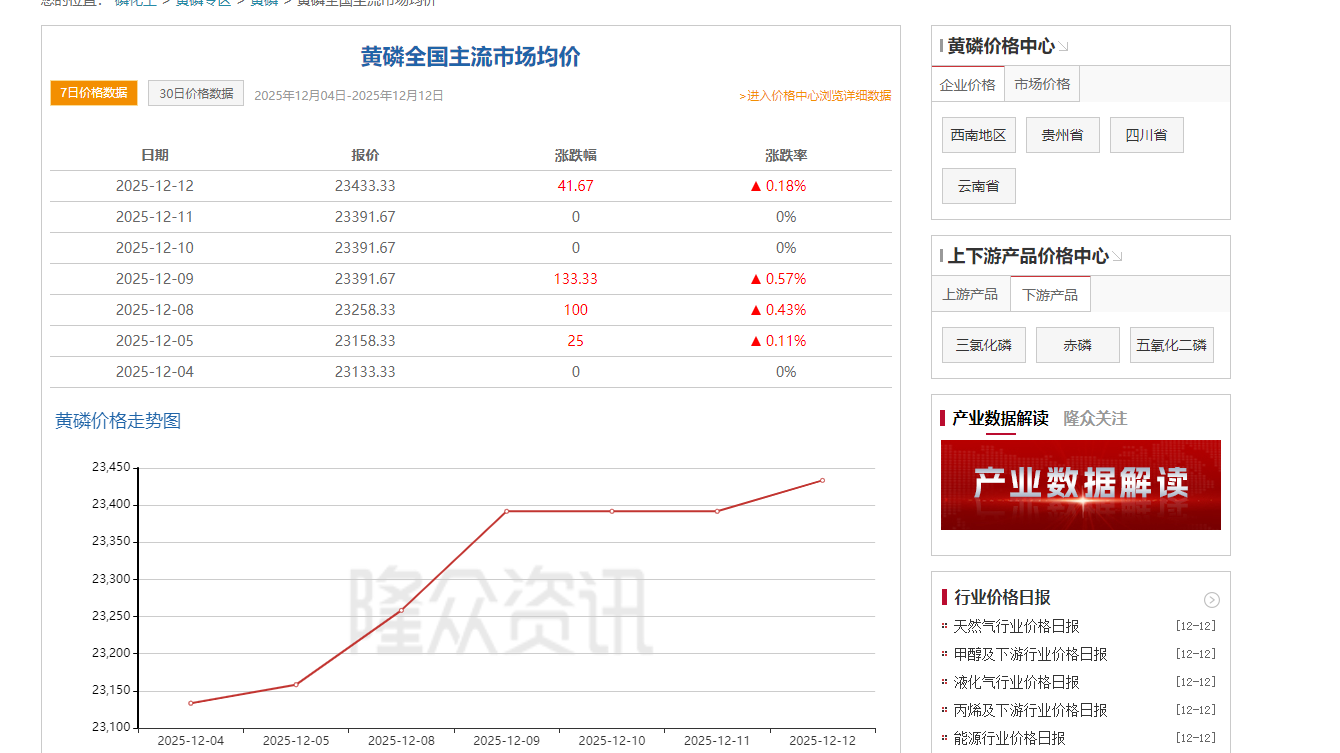Open 赤磷 product button
The height and width of the screenshot is (753, 1340).
coord(1078,345)
